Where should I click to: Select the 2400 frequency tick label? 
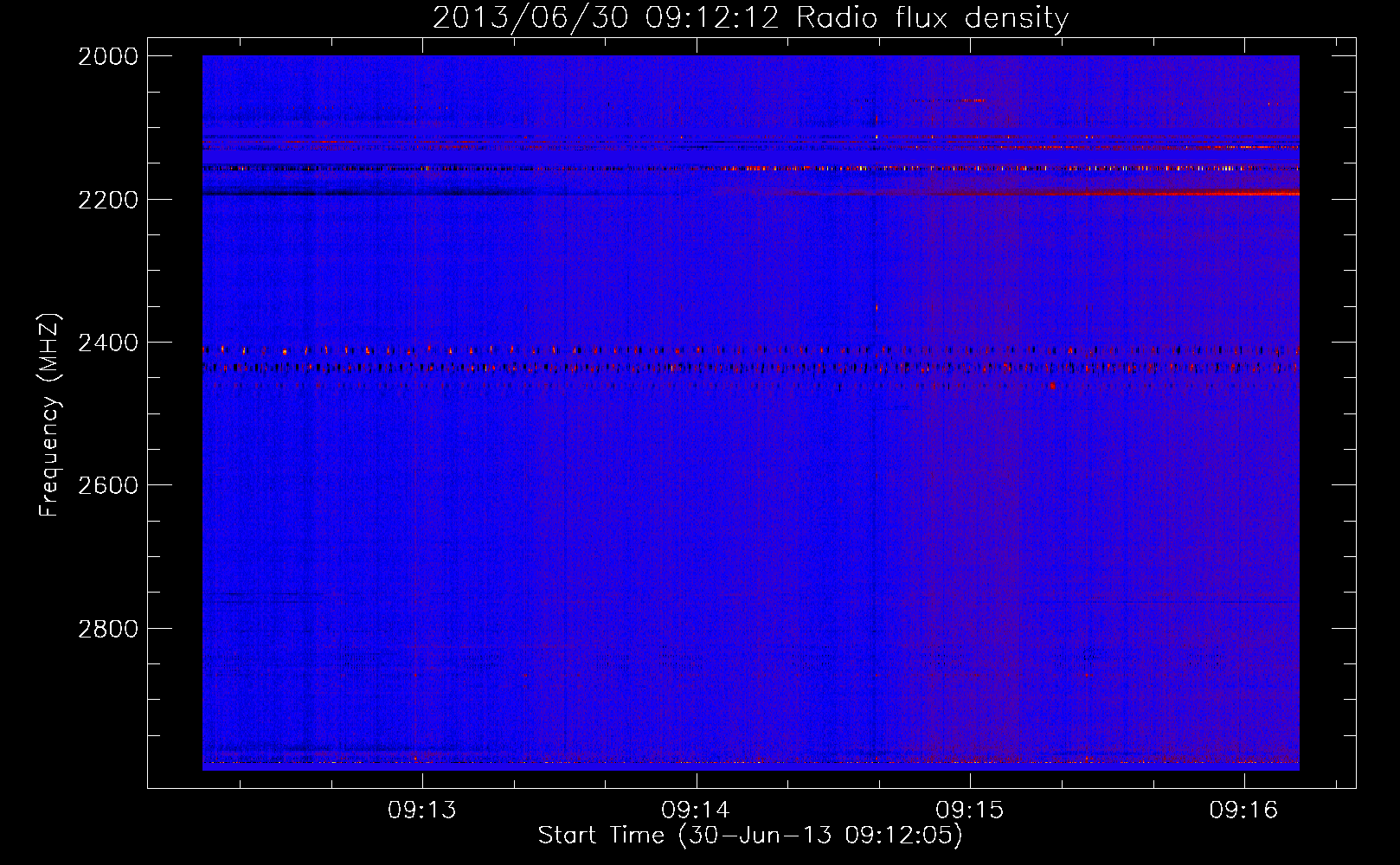[108, 343]
